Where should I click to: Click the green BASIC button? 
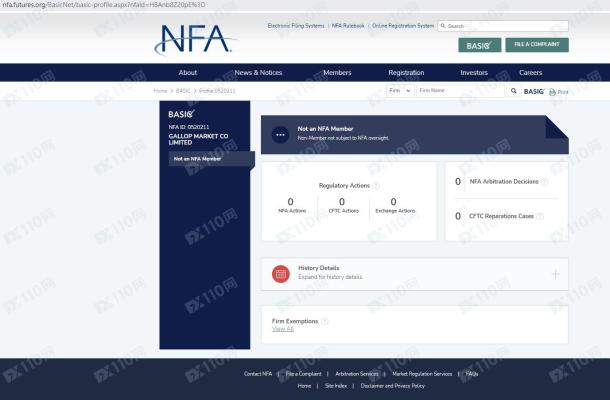tap(479, 45)
